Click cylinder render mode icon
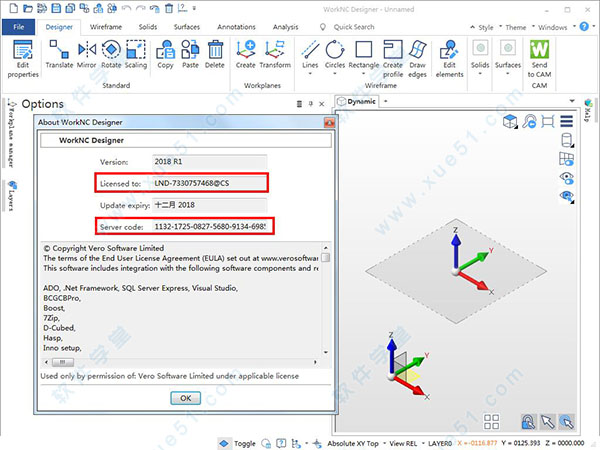Screen dimensions: 600x450 tap(567, 140)
